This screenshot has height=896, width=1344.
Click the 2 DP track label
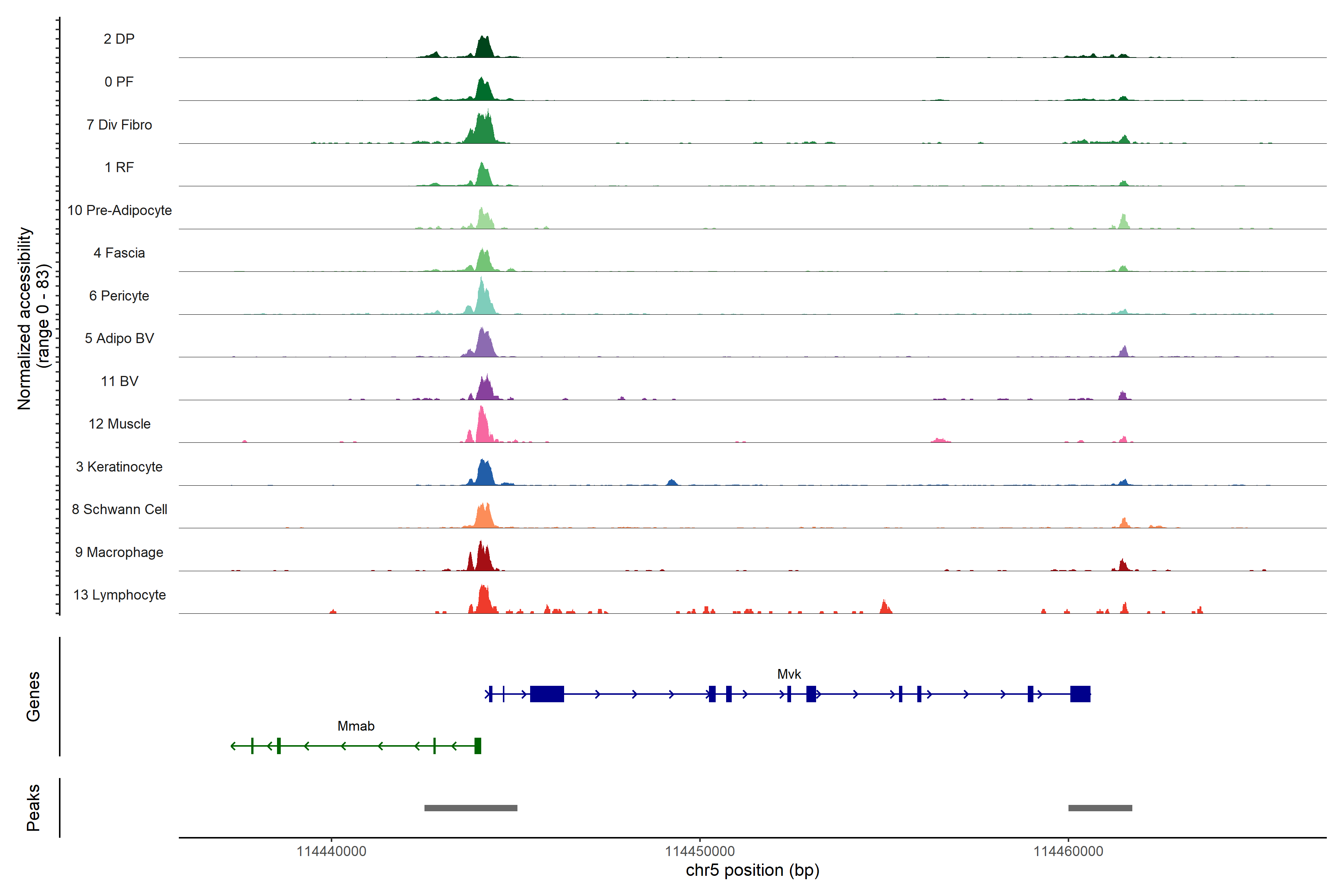119,39
